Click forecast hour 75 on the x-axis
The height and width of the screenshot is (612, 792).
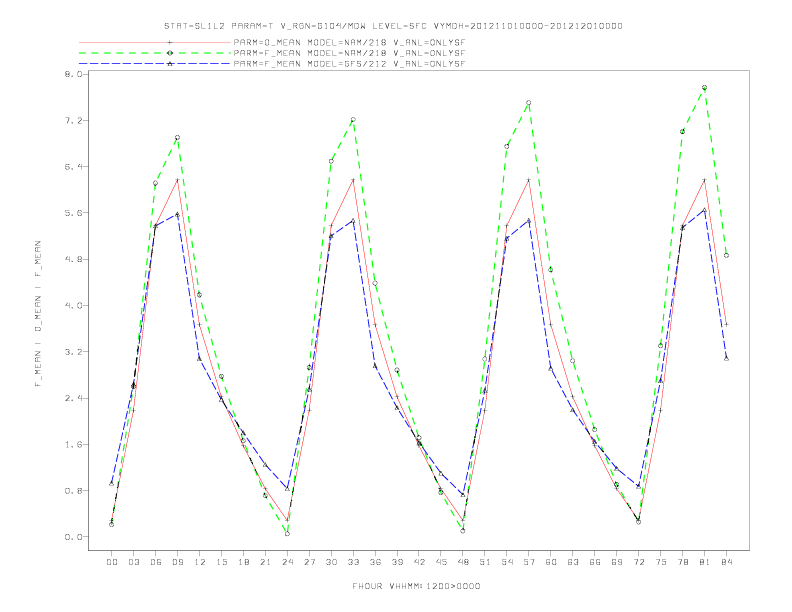pos(661,562)
